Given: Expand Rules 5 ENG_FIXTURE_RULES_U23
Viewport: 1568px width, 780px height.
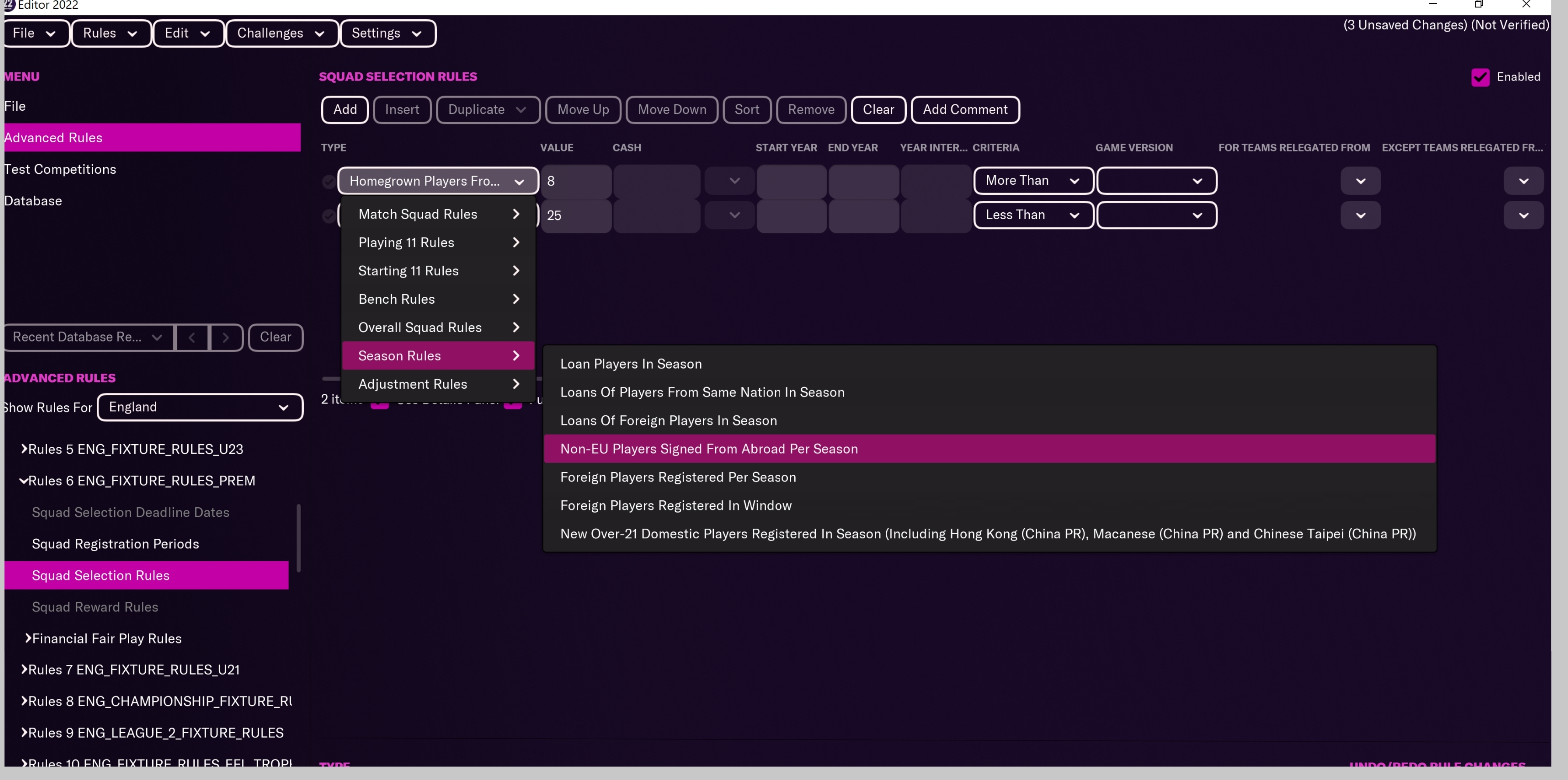Looking at the screenshot, I should (25, 449).
